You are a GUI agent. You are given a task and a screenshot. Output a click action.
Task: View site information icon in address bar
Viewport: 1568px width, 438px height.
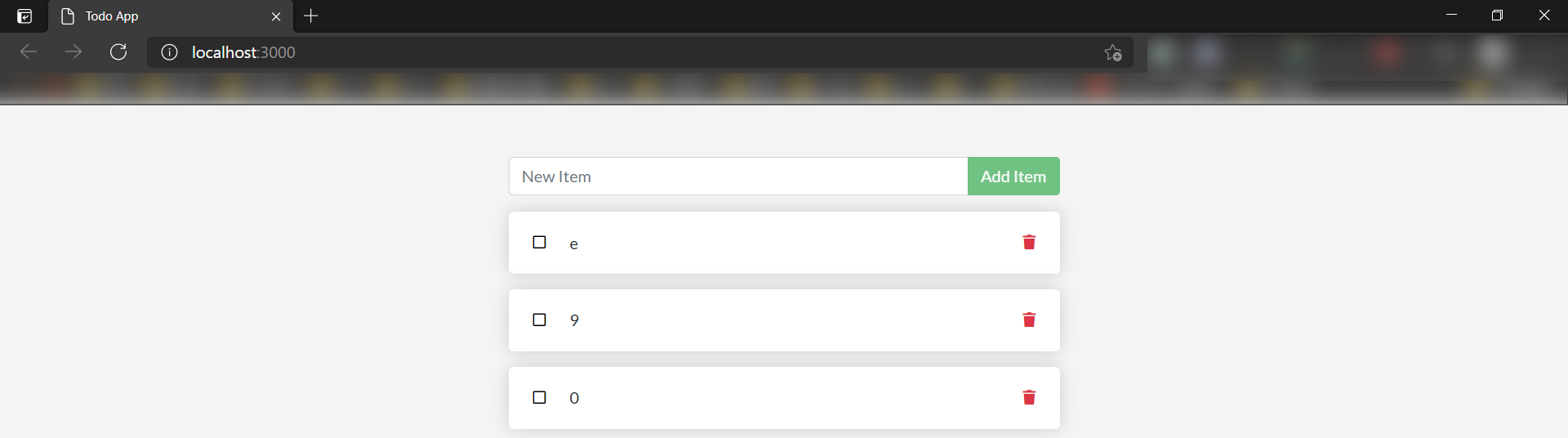coord(169,52)
